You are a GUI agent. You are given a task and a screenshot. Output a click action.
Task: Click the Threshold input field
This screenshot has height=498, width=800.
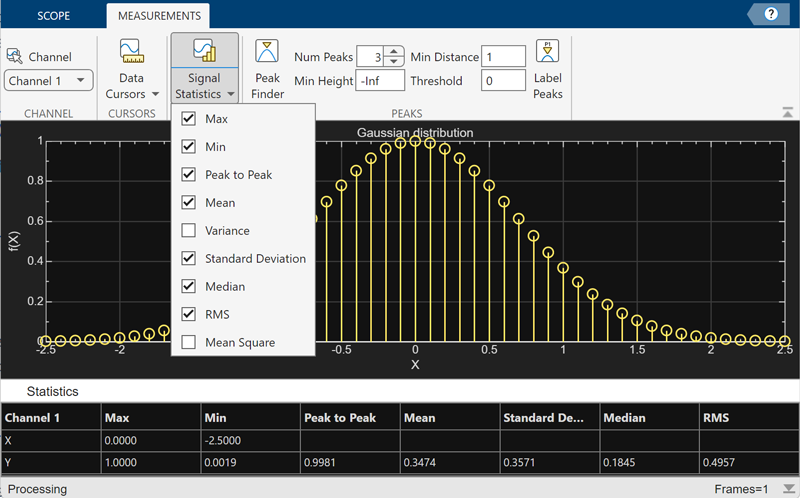(503, 80)
